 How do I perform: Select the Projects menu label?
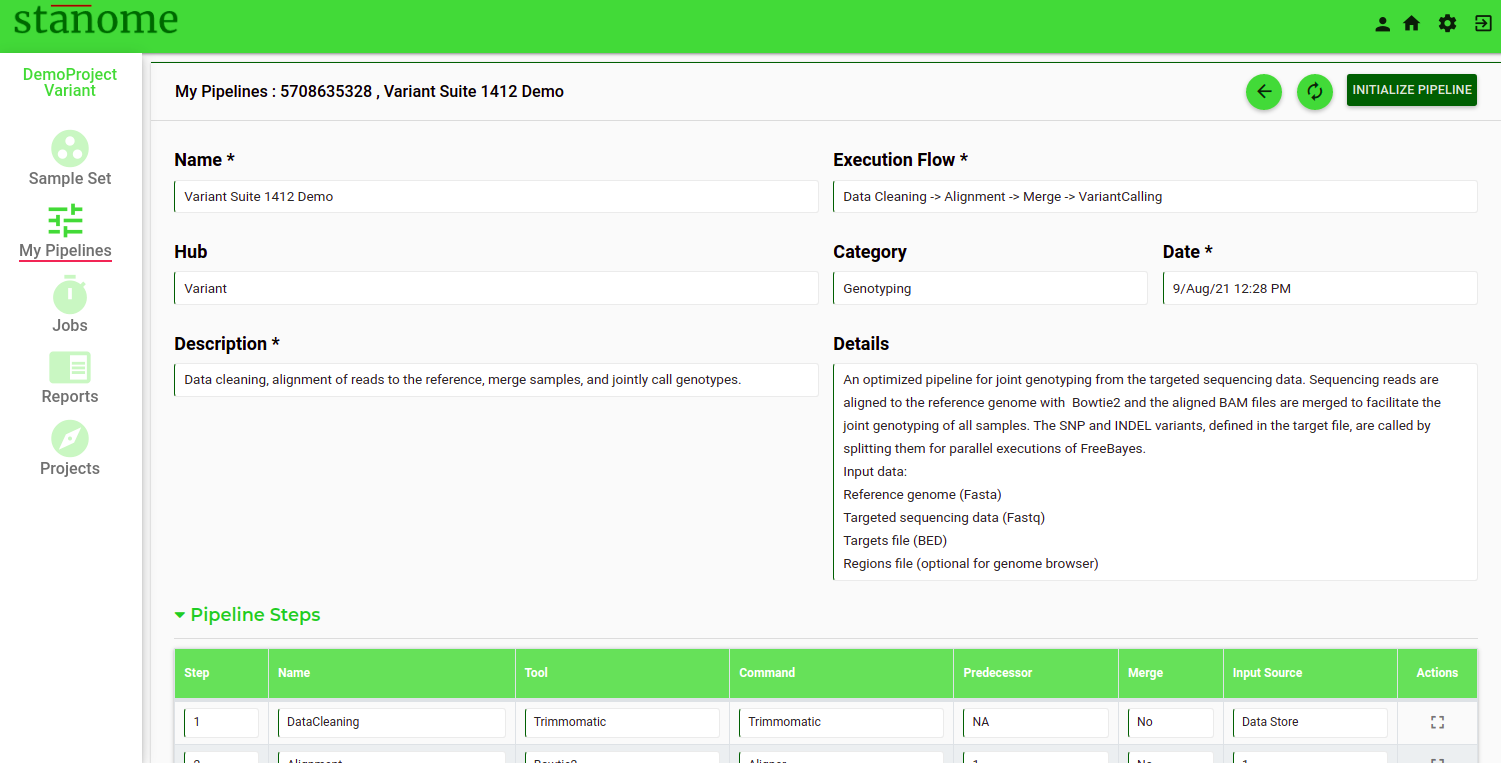tap(70, 469)
